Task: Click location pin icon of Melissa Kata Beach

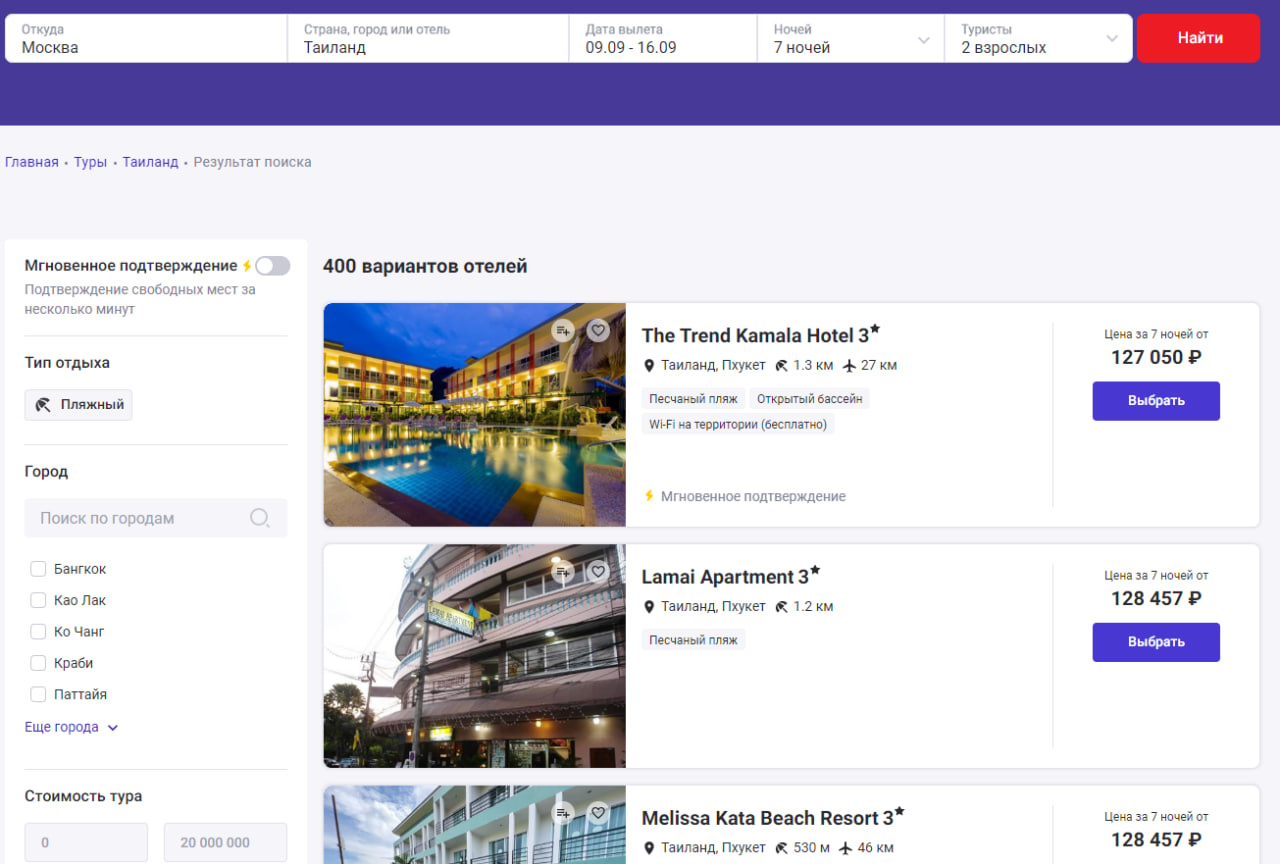Action: [649, 848]
